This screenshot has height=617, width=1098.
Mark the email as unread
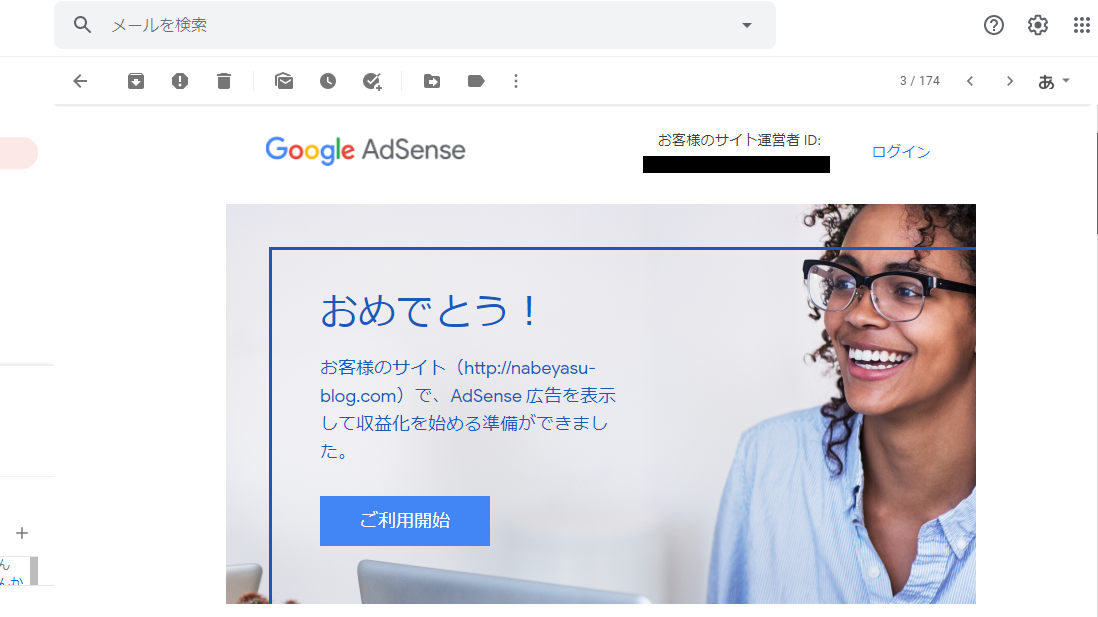pos(284,81)
